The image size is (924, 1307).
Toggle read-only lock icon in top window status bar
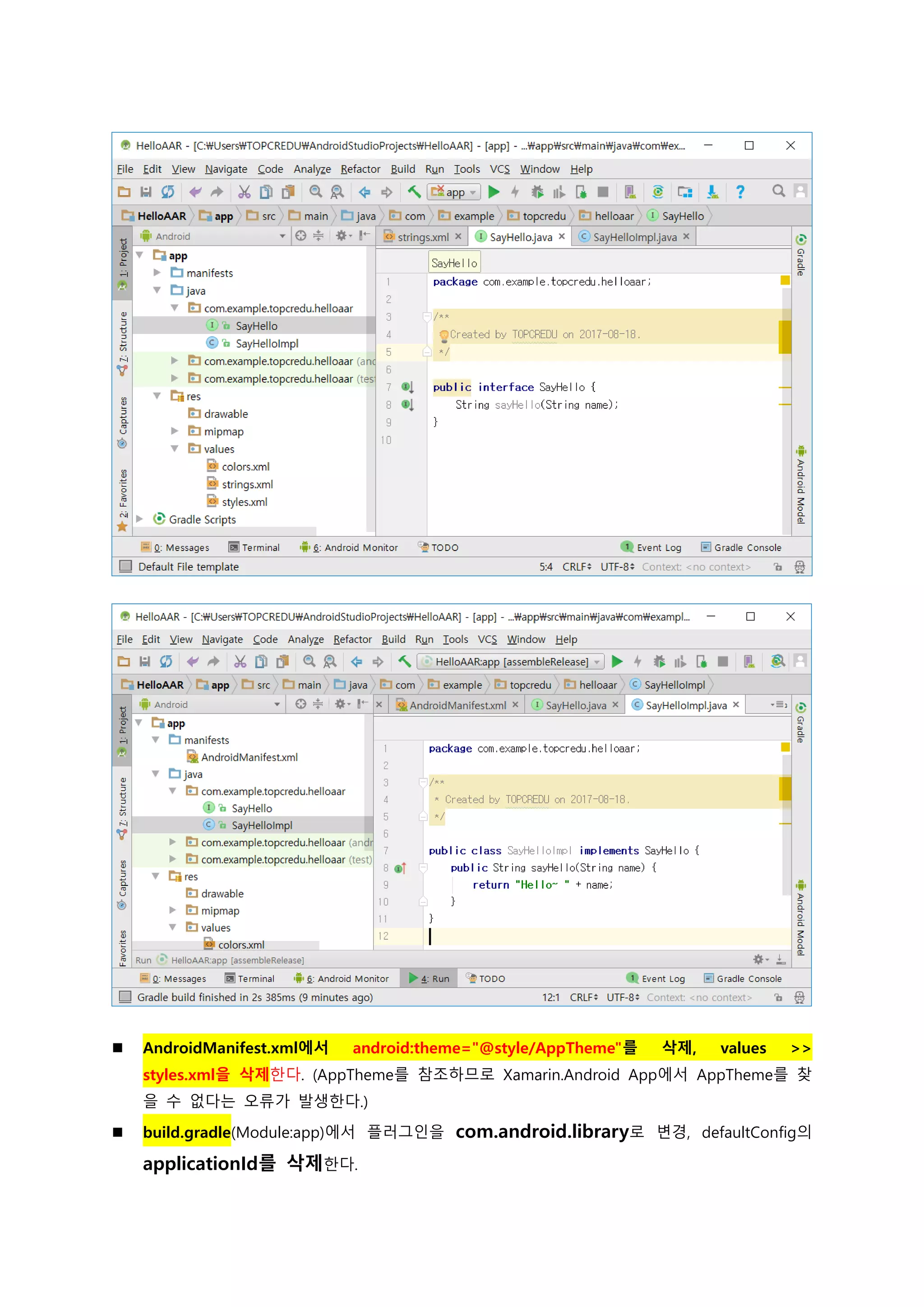(x=778, y=567)
